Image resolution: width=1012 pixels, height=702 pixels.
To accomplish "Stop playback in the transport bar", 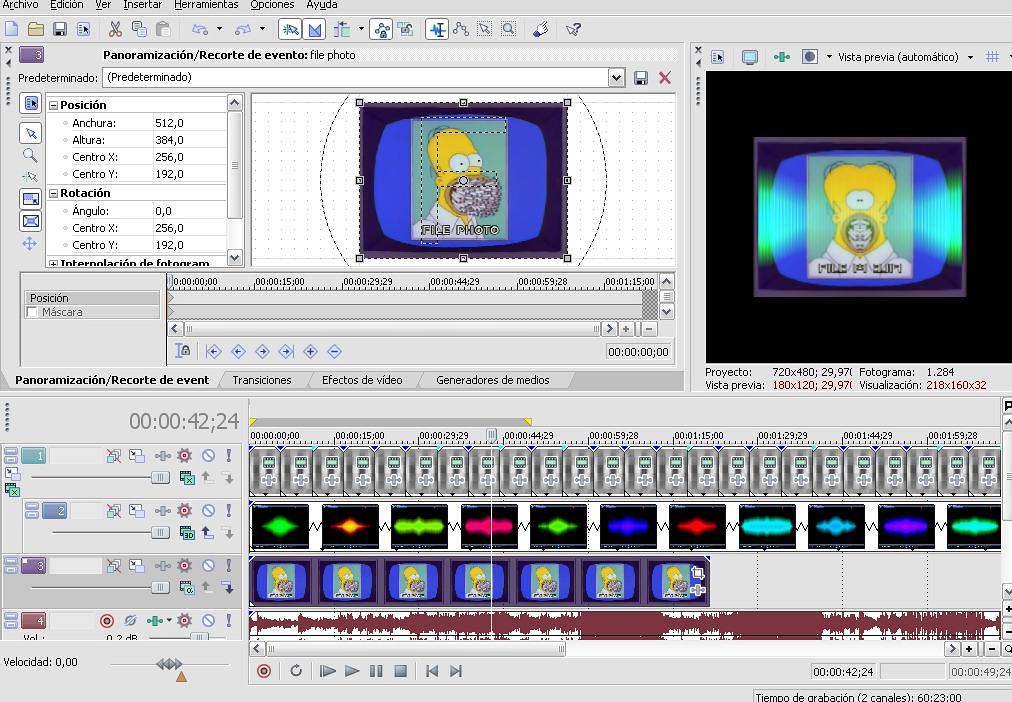I will point(400,671).
